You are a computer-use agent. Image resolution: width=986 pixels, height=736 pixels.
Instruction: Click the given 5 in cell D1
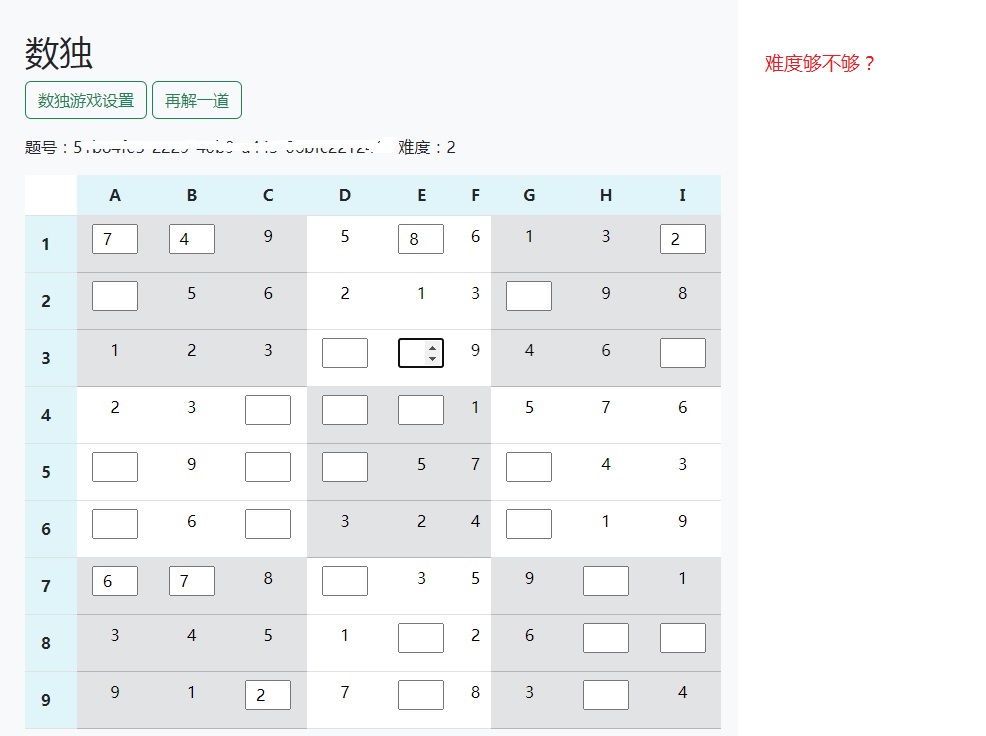pos(345,237)
